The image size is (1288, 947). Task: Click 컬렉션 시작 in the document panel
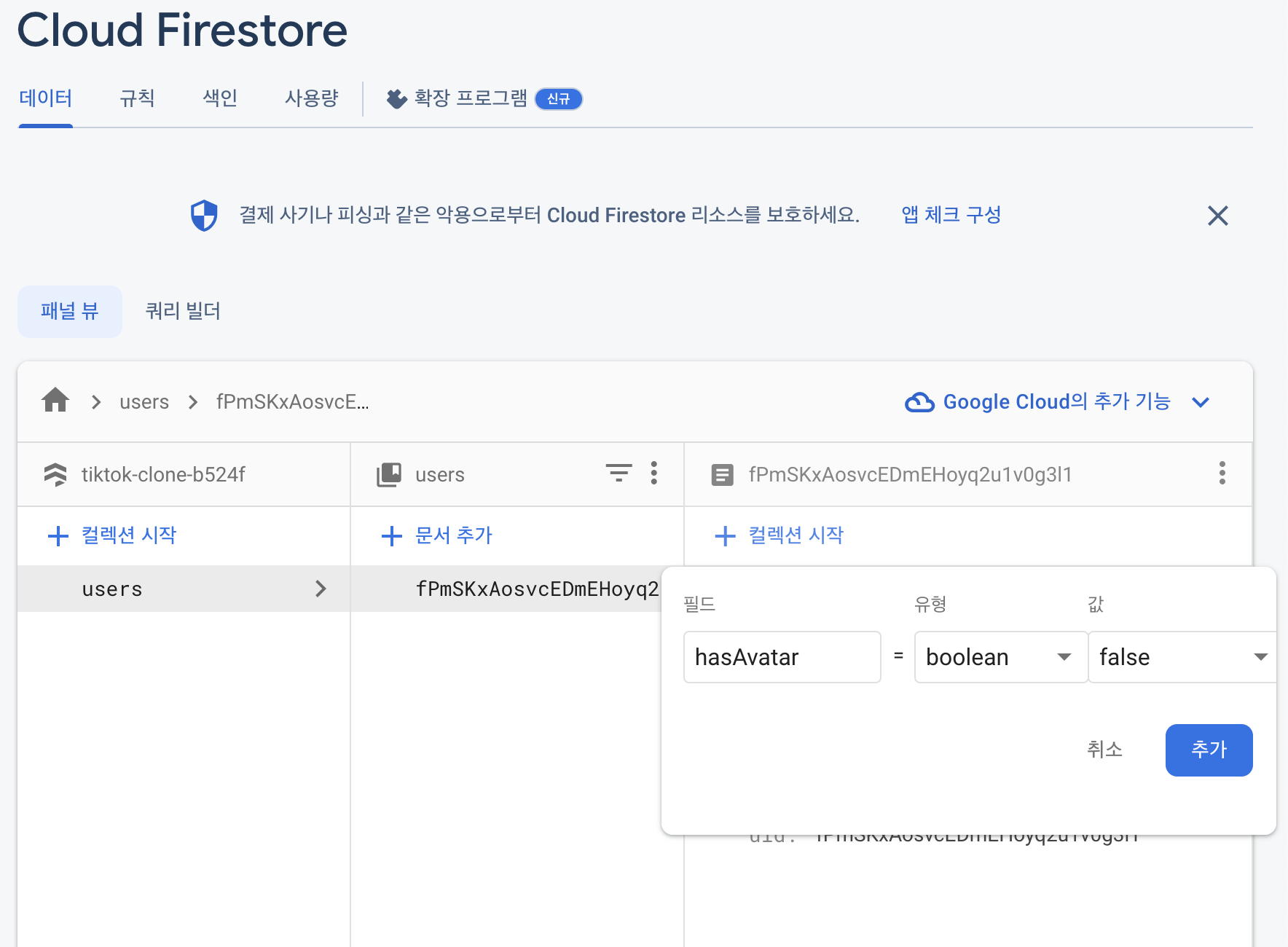pyautogui.click(x=796, y=535)
